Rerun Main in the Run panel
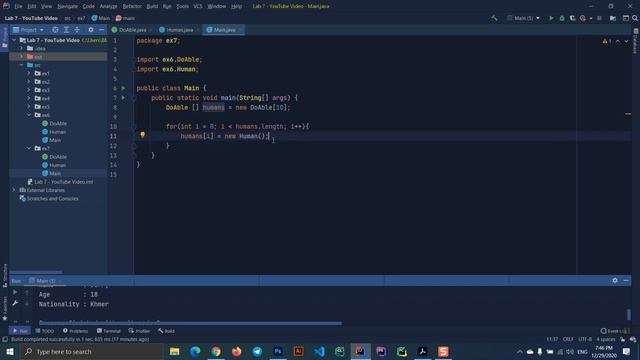640x360 pixels. (x=15, y=292)
